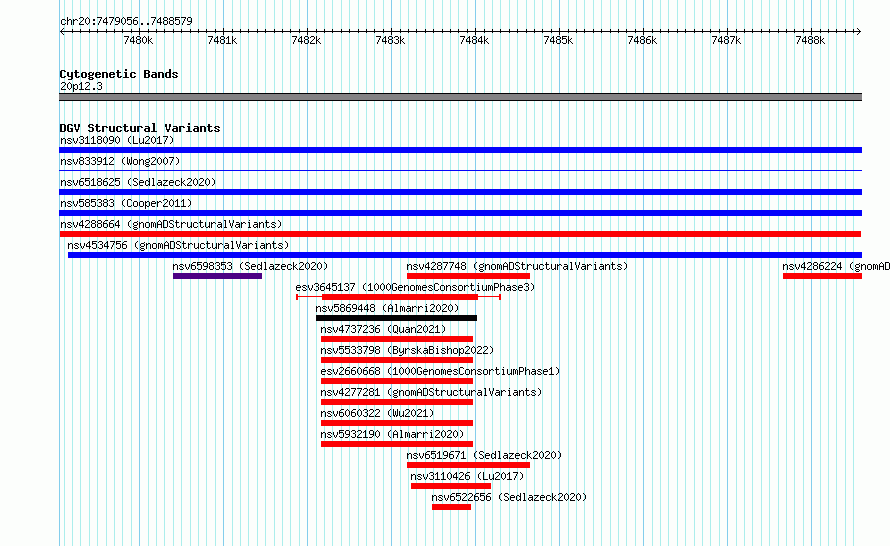This screenshot has width=890, height=546.
Task: Click the red bar under esv3645137
Action: click(x=400, y=297)
